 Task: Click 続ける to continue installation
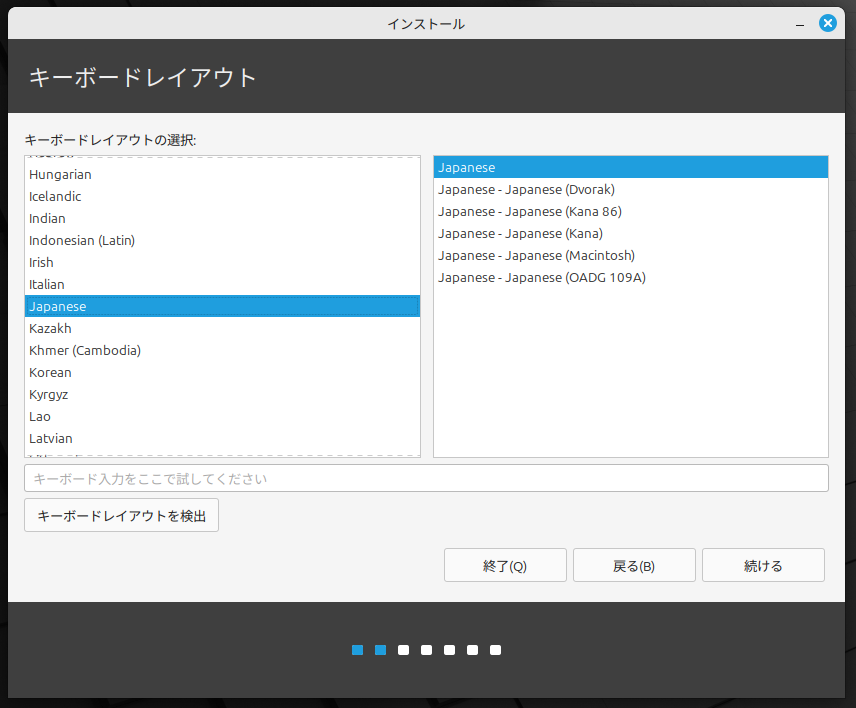pyautogui.click(x=763, y=566)
